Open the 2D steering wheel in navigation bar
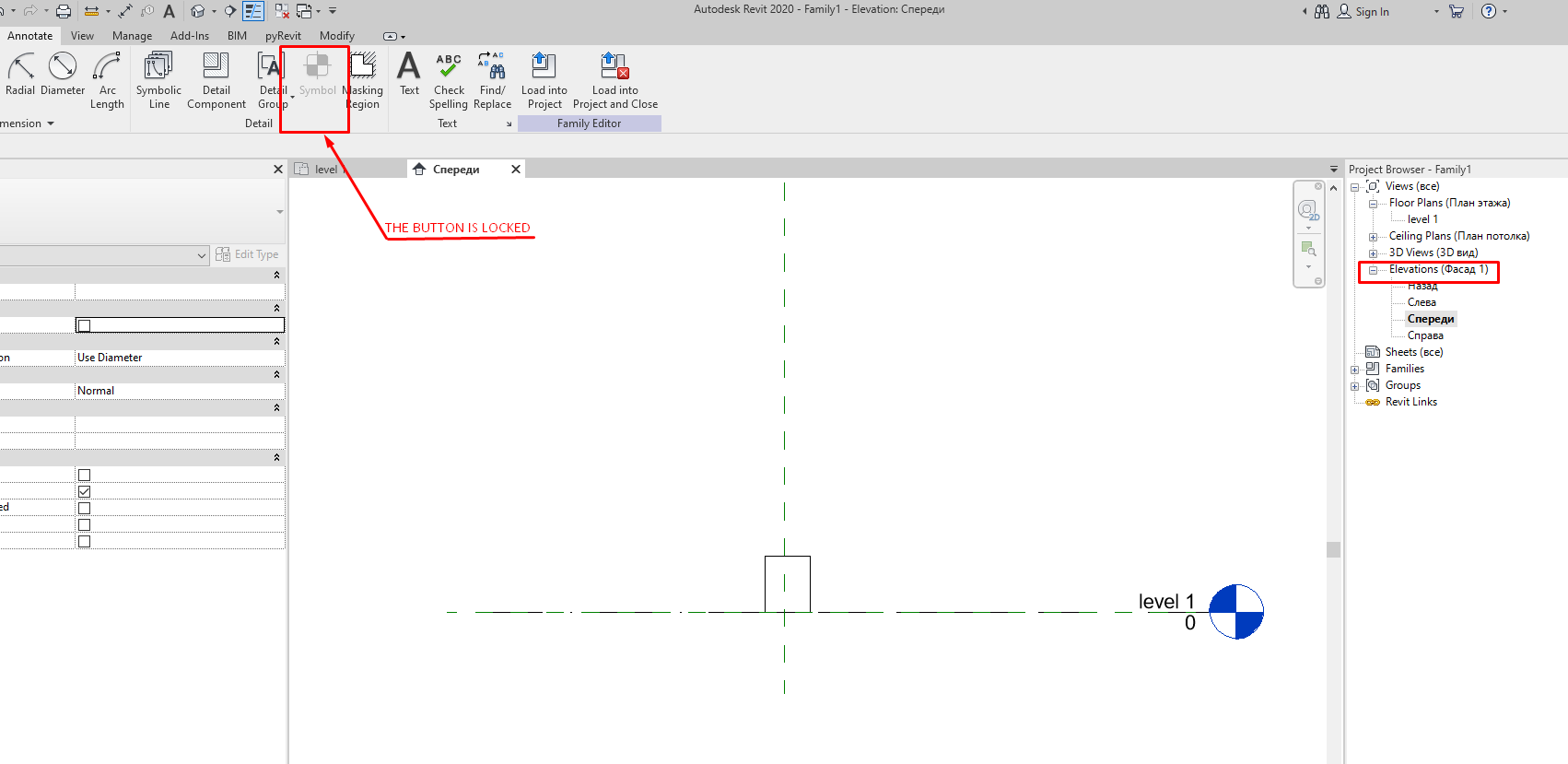The width and height of the screenshot is (1568, 764). tap(1308, 210)
